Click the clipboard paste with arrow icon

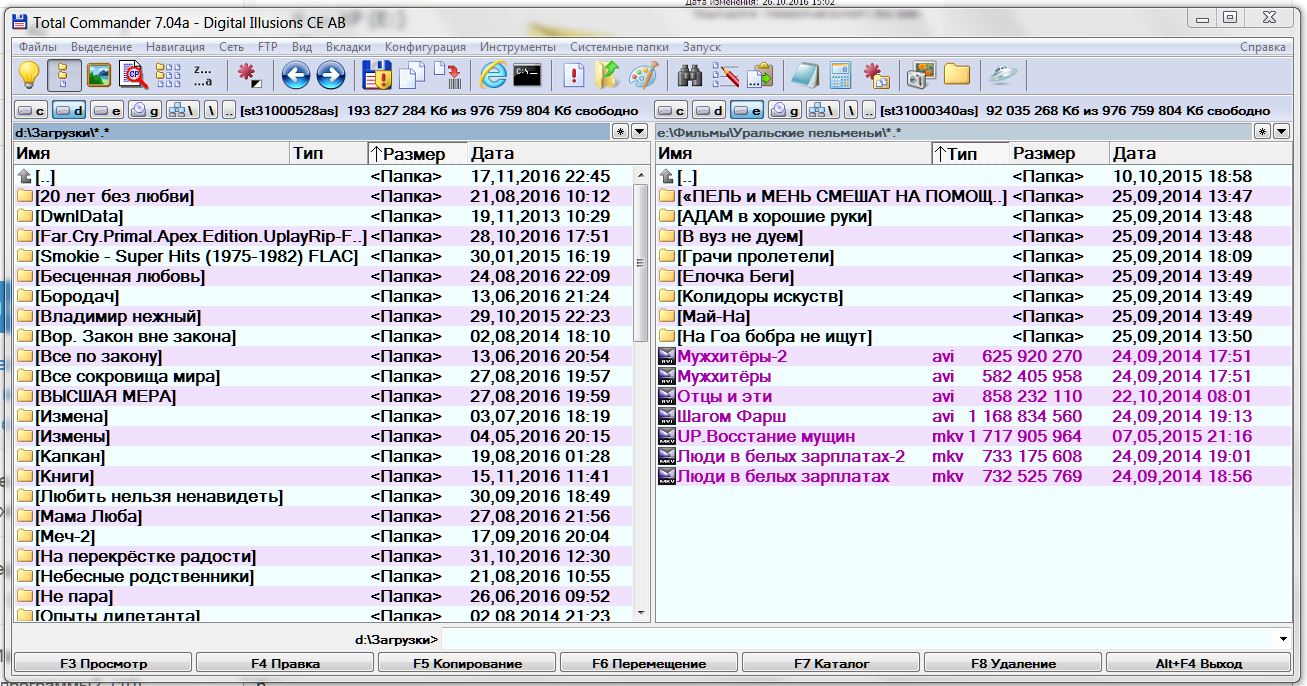pyautogui.click(x=759, y=75)
